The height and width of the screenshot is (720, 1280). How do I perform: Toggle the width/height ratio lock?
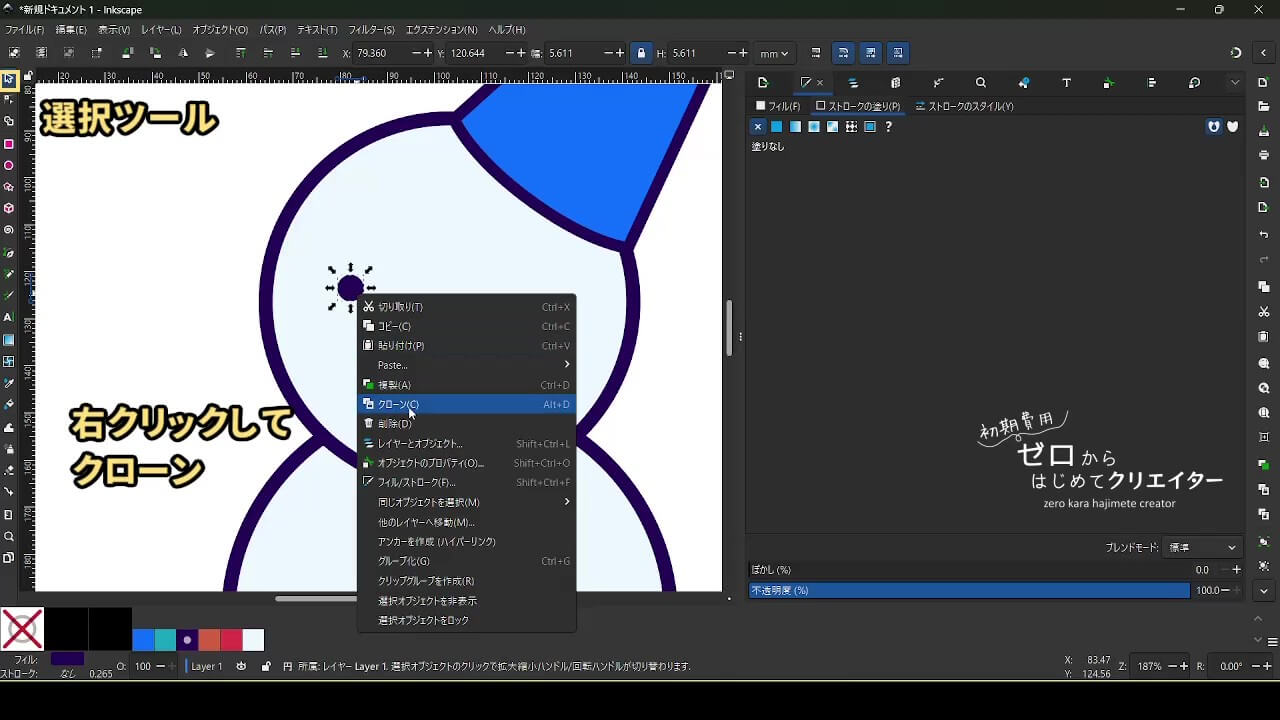pos(641,53)
